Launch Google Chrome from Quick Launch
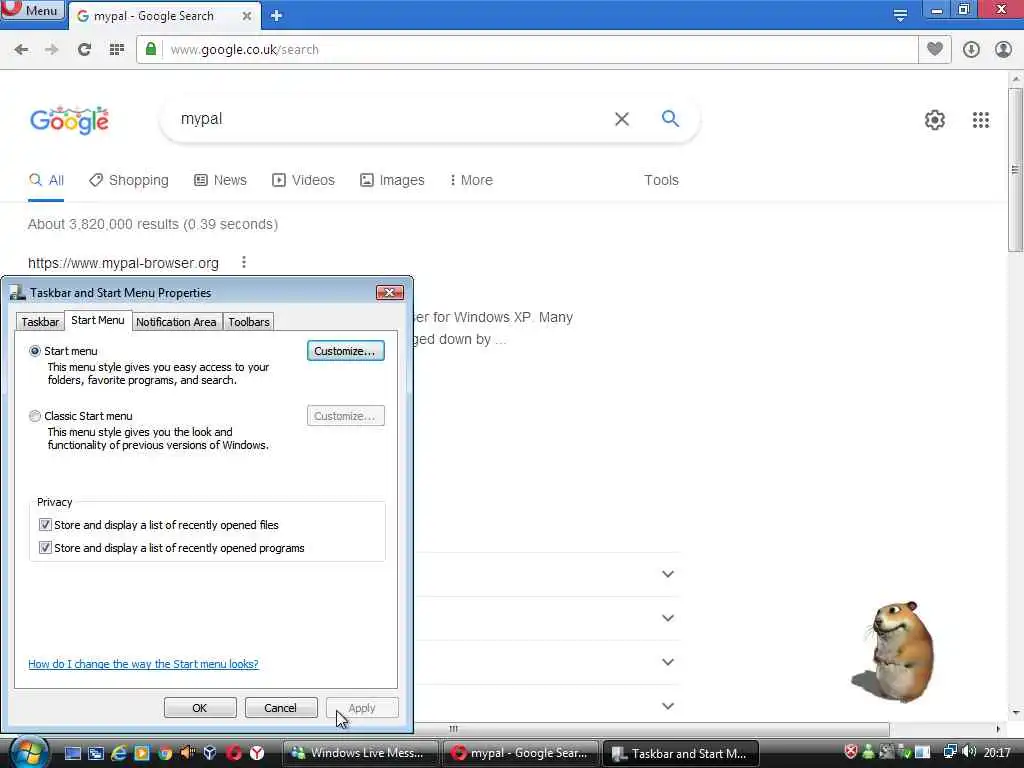 pyautogui.click(x=165, y=753)
